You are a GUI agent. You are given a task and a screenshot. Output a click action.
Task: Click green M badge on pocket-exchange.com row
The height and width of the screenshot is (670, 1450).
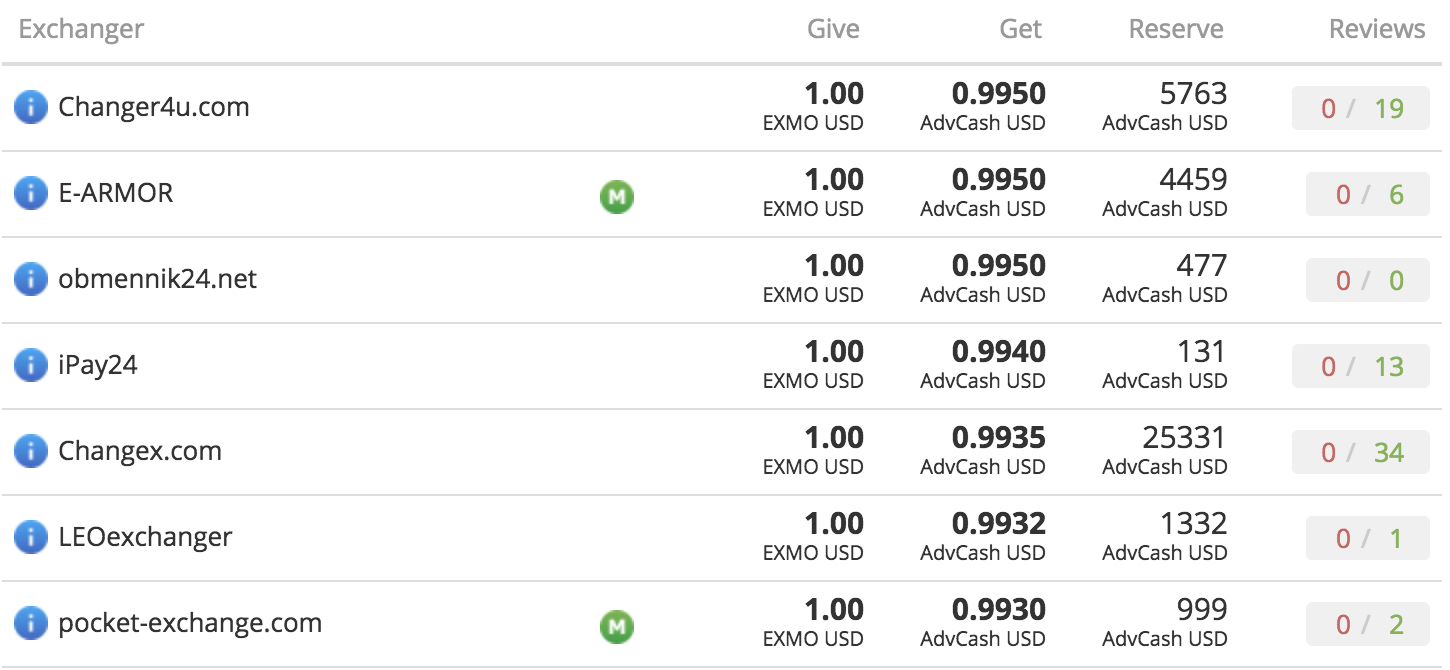[617, 627]
